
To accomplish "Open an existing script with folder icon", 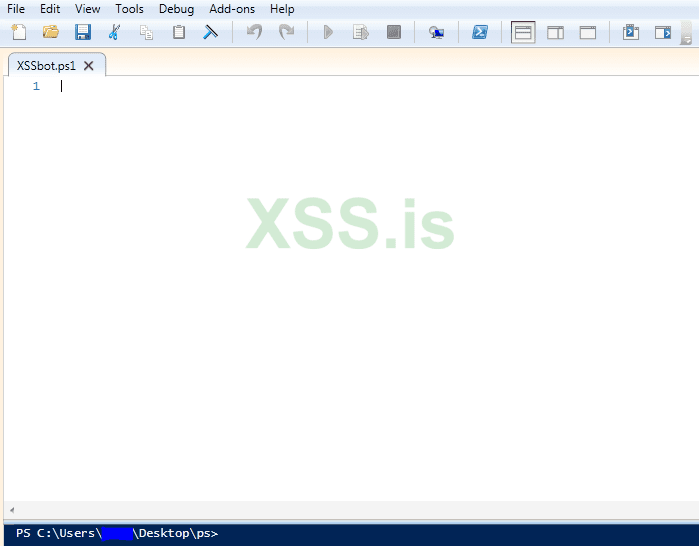I will (51, 32).
